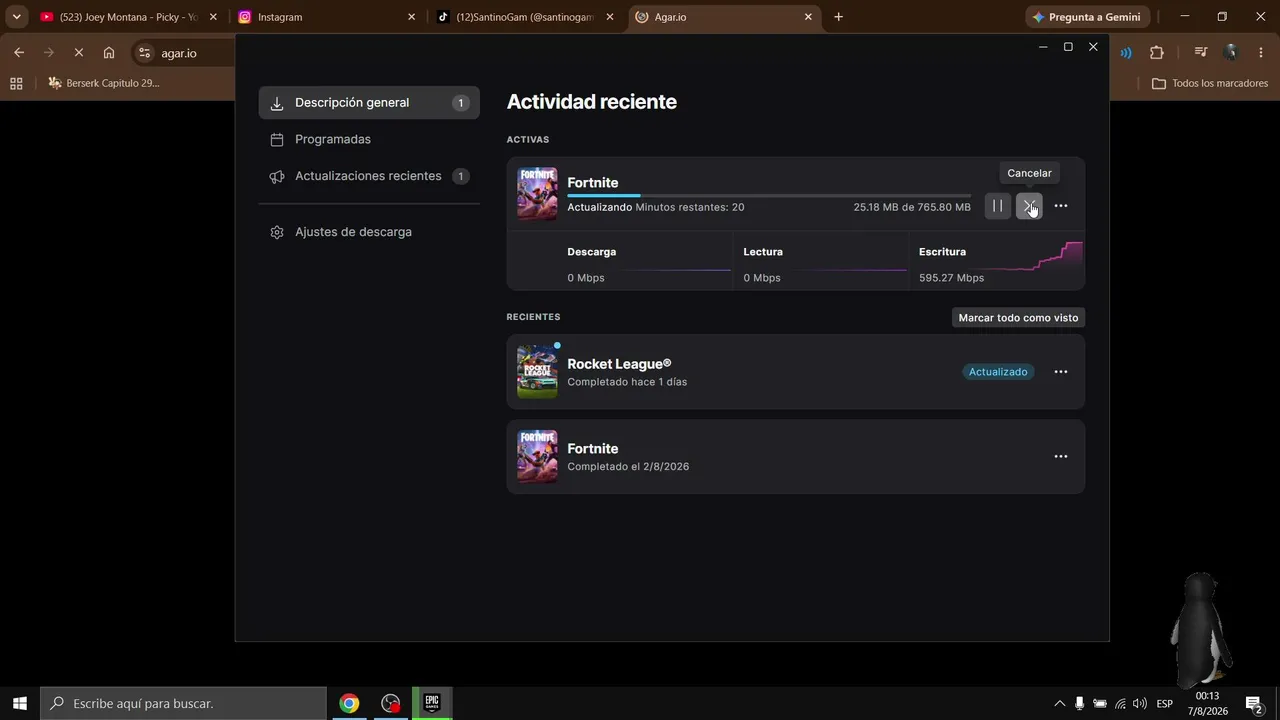Click the Actualizado badge on Rocket League

pyautogui.click(x=998, y=372)
